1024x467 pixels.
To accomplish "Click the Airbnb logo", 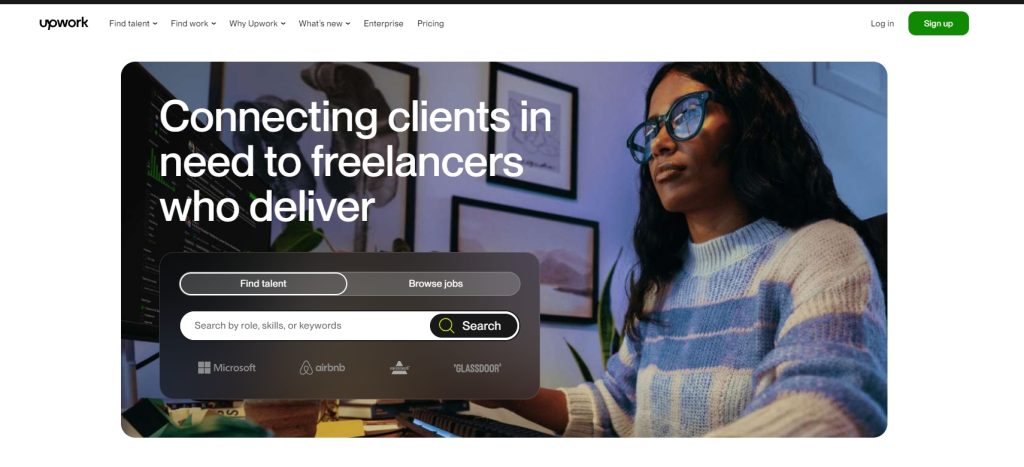I will pos(322,368).
